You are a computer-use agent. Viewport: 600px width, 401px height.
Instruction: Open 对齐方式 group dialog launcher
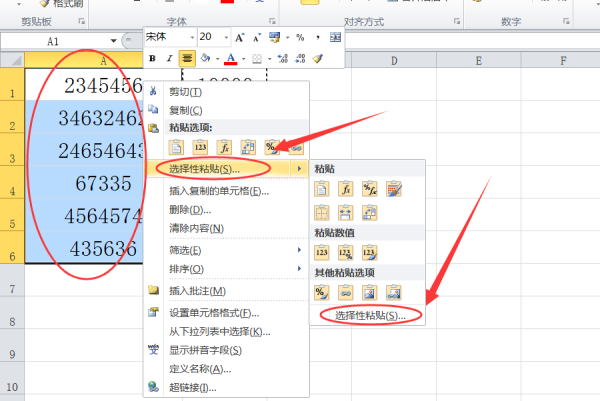(457, 21)
